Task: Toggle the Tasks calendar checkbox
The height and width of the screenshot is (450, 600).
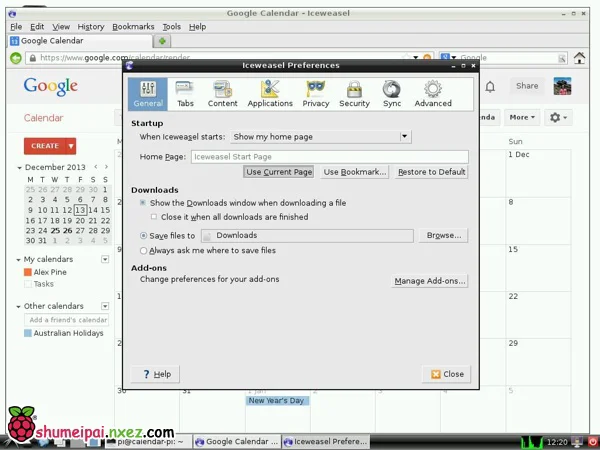Action: pyautogui.click(x=28, y=284)
